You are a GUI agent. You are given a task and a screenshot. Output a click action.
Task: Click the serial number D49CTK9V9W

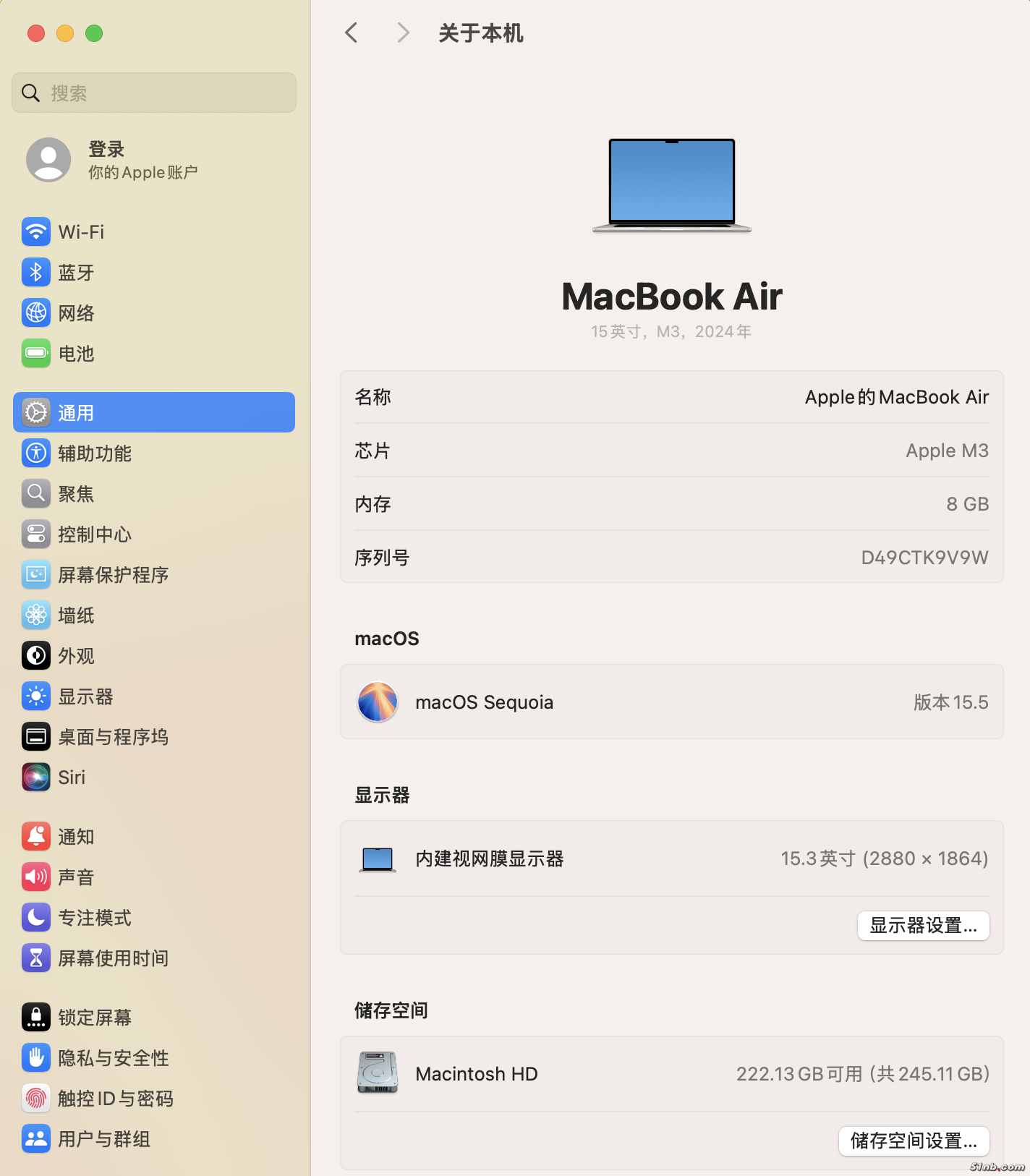924,558
